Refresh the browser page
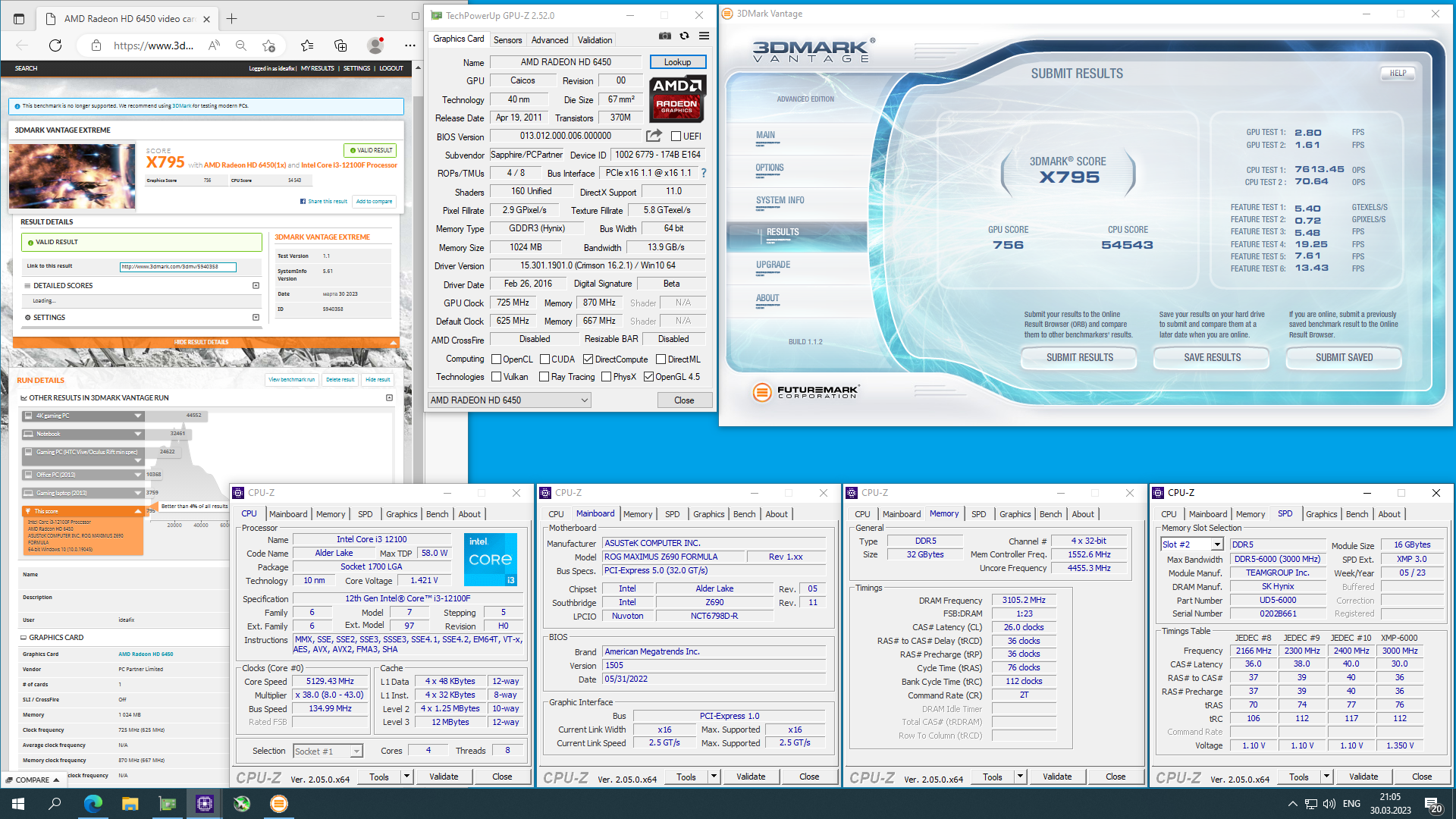This screenshot has width=1456, height=819. (55, 45)
